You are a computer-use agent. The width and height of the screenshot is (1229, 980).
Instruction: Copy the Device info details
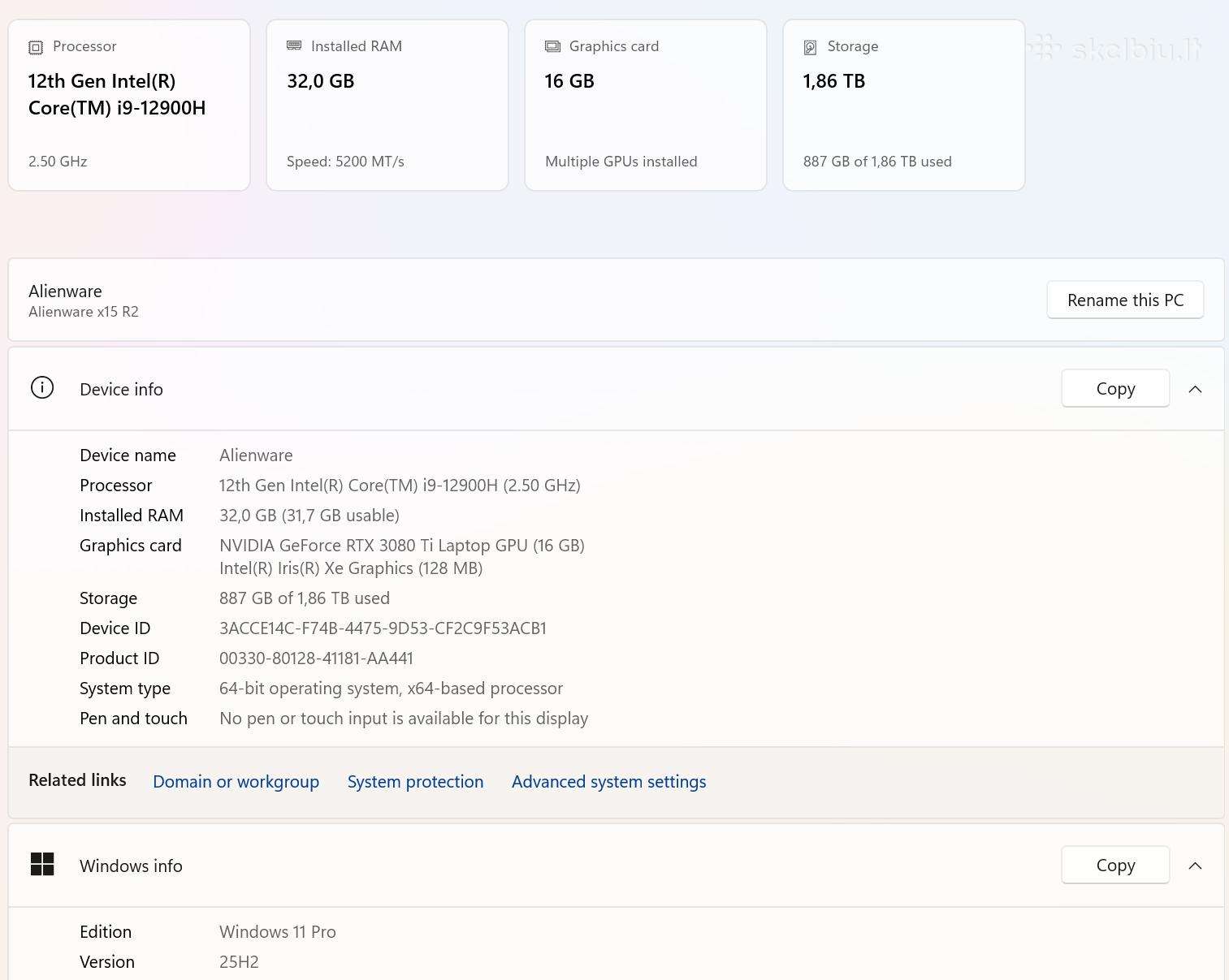[x=1115, y=389]
